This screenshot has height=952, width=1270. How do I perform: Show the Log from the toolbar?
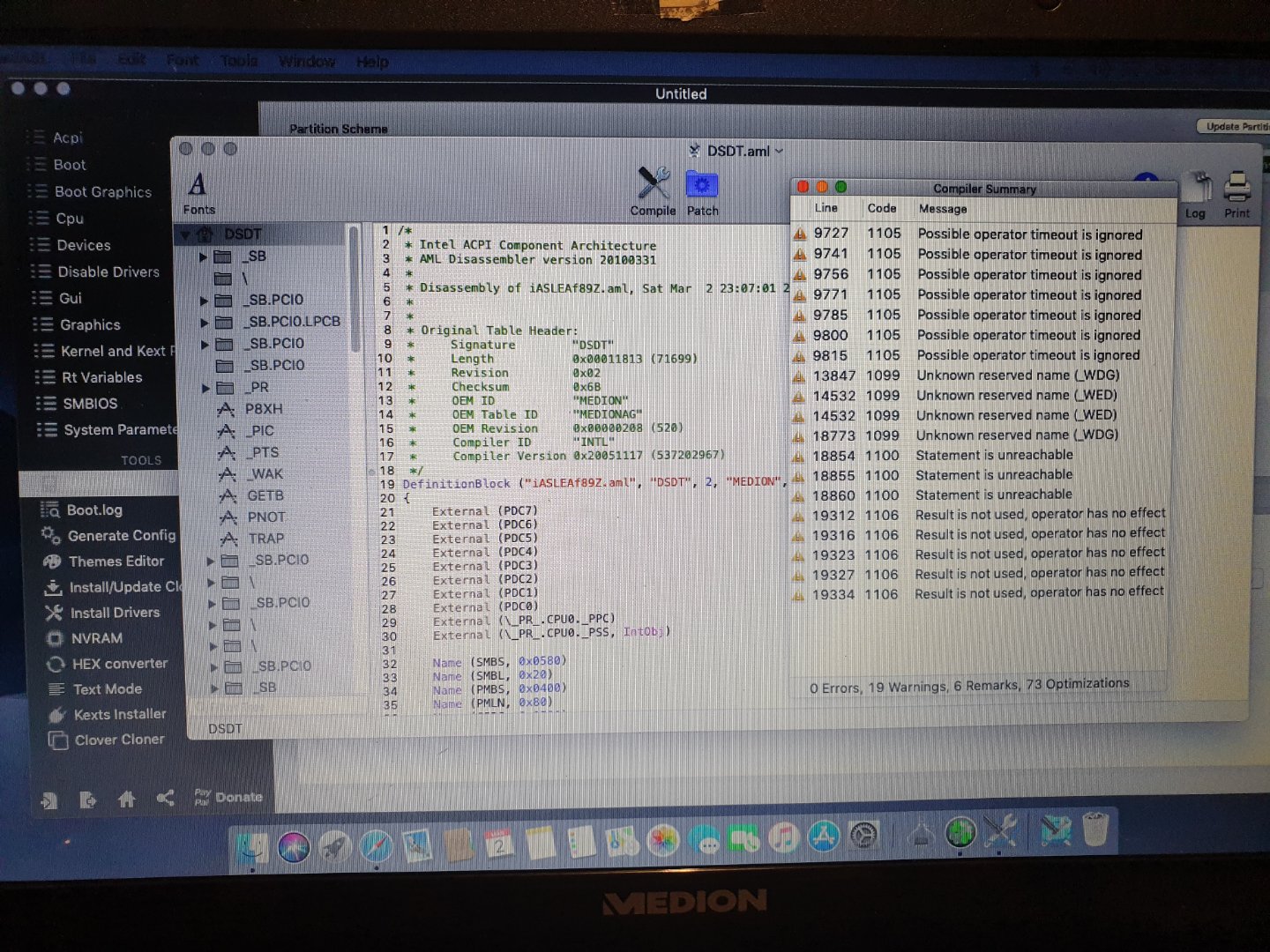[1195, 196]
